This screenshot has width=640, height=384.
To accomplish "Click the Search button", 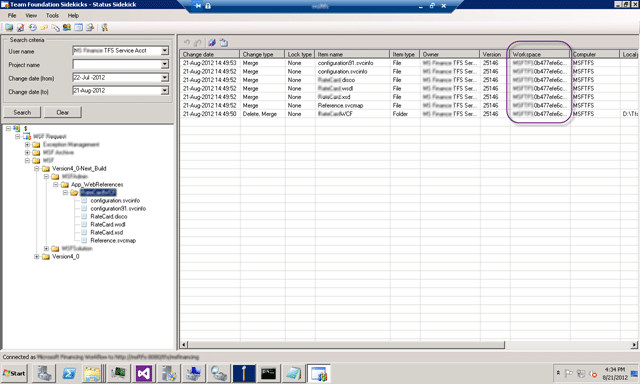I will pos(22,112).
